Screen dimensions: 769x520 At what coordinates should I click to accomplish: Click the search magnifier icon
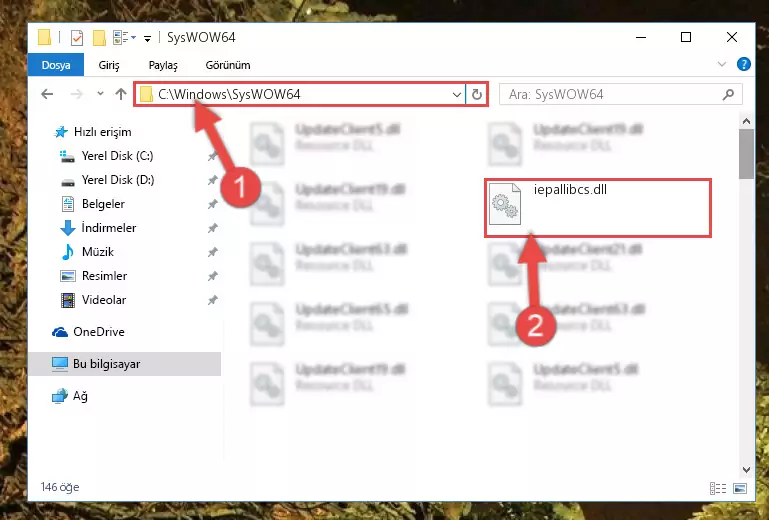pyautogui.click(x=728, y=94)
